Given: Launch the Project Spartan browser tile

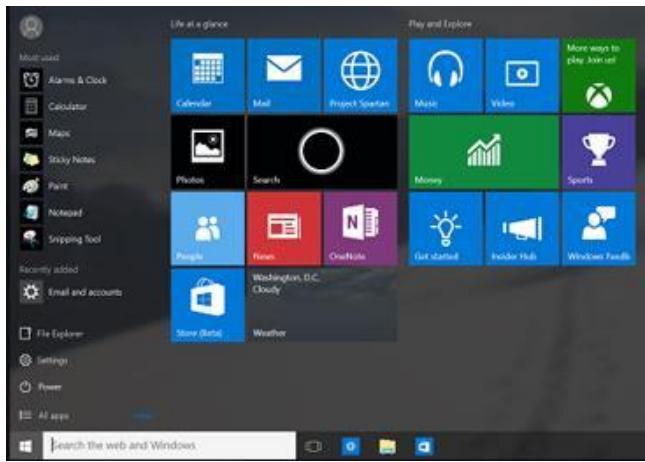Looking at the screenshot, I should [361, 75].
